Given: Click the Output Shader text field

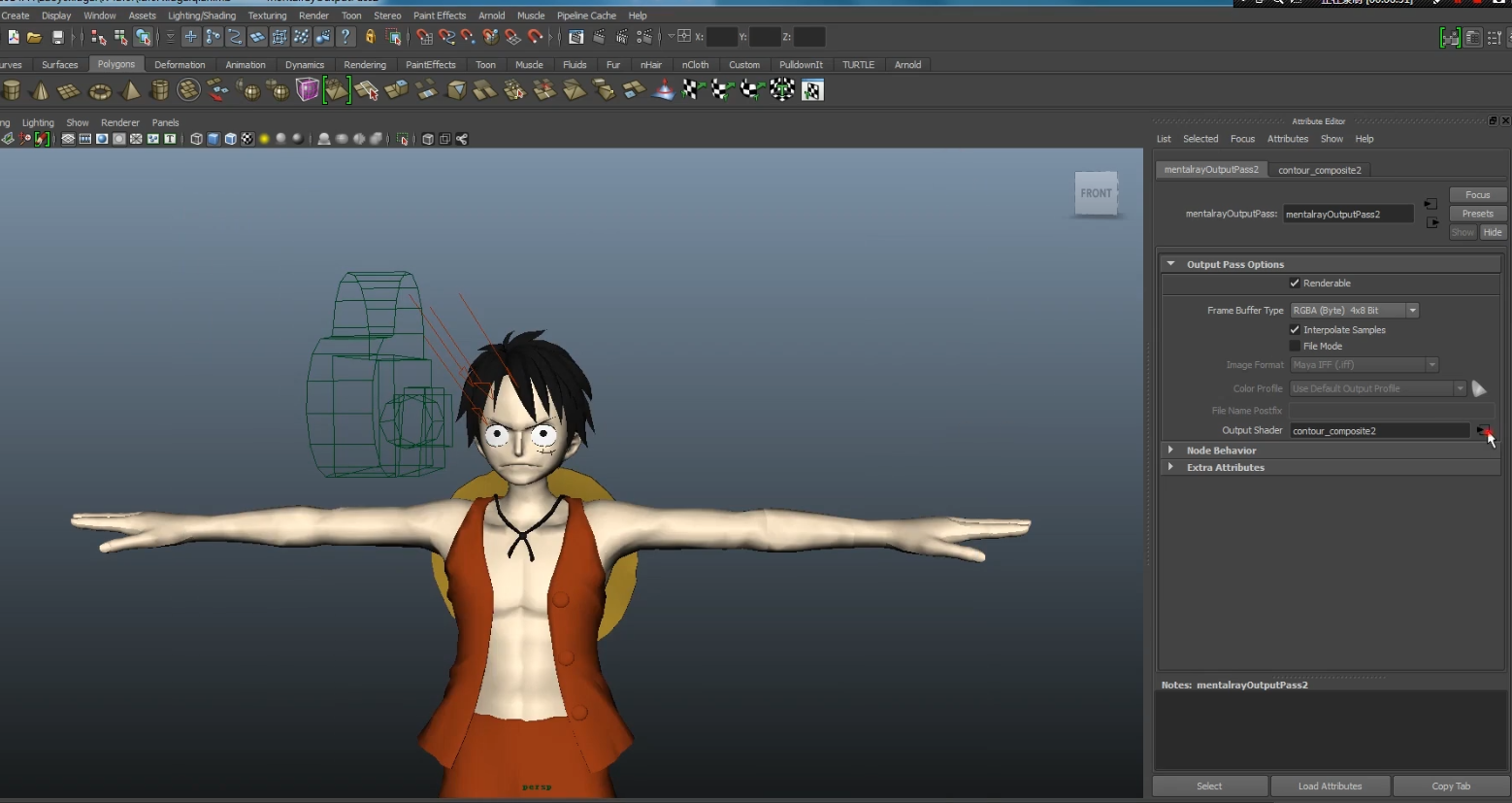Looking at the screenshot, I should (1379, 430).
